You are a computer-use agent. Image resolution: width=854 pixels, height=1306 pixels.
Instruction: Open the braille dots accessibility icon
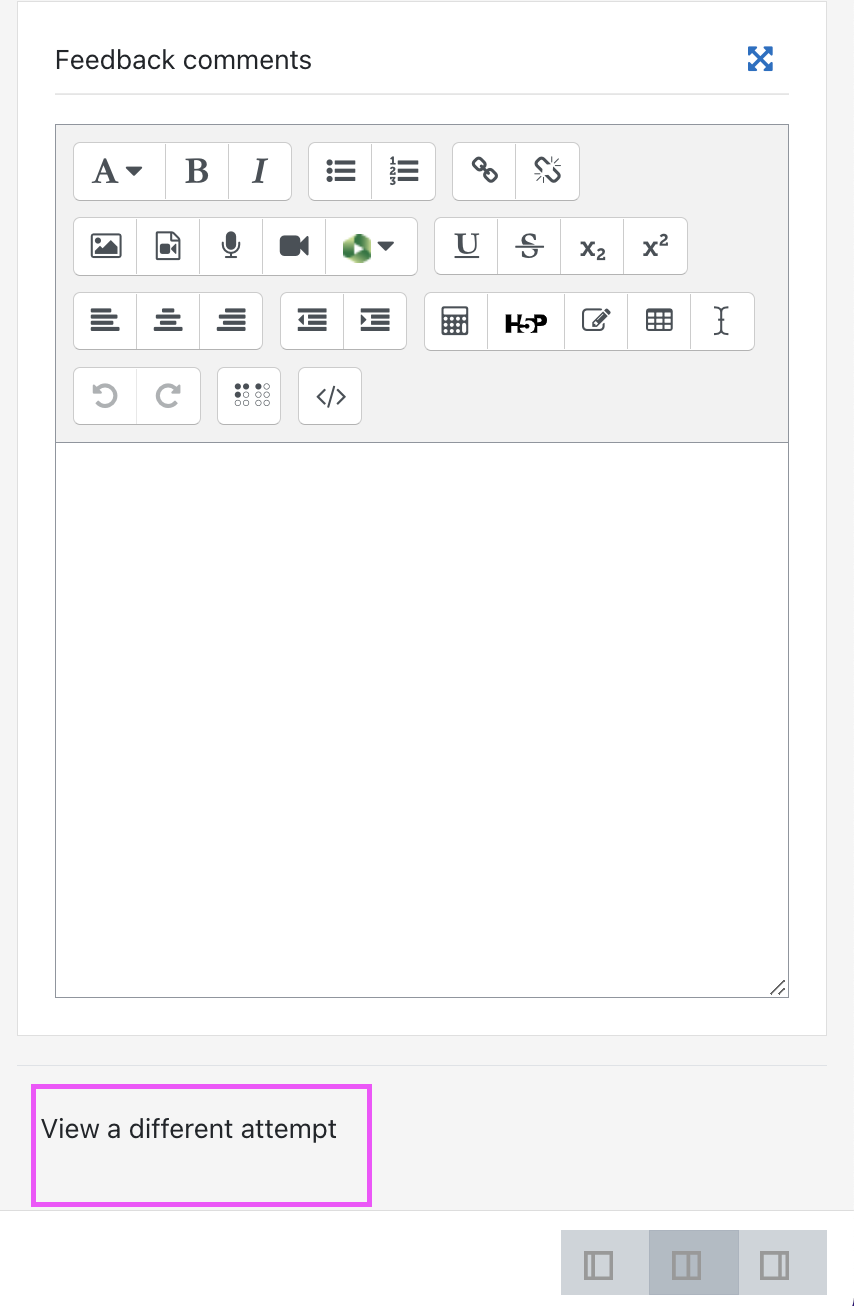[249, 396]
